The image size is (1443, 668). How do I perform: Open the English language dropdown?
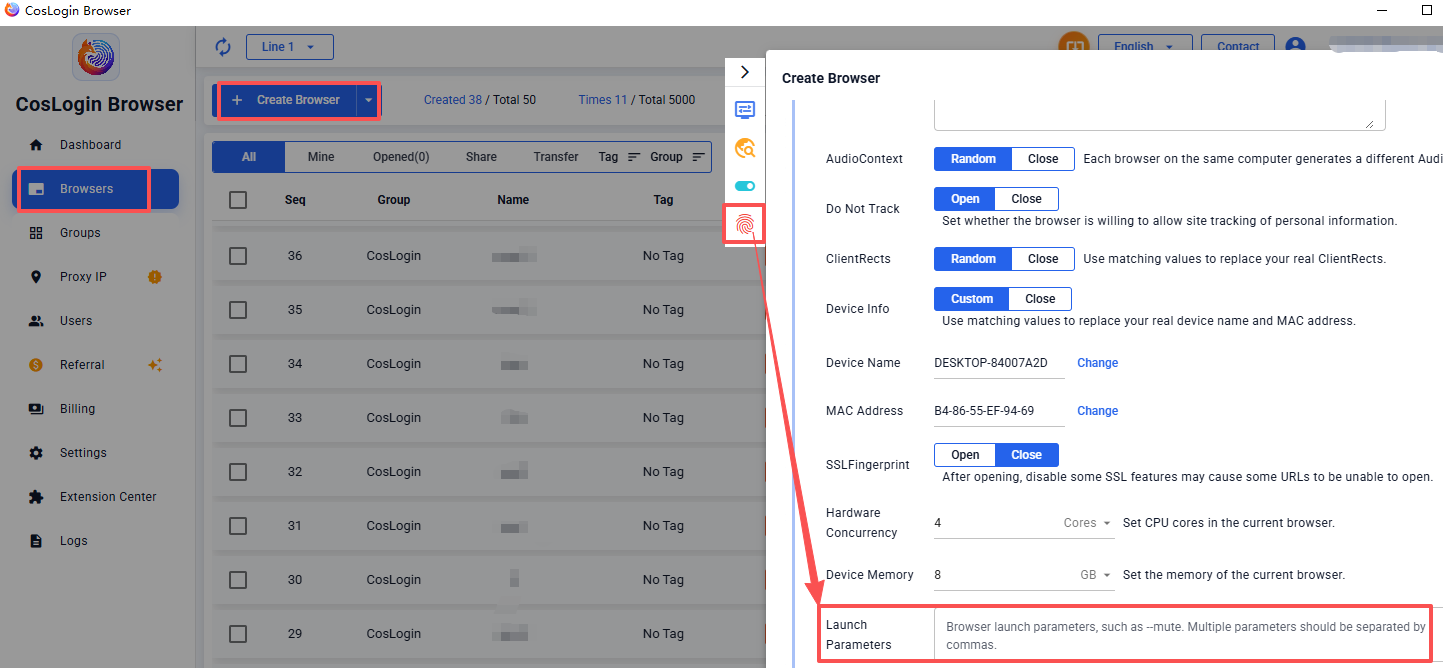(1145, 46)
